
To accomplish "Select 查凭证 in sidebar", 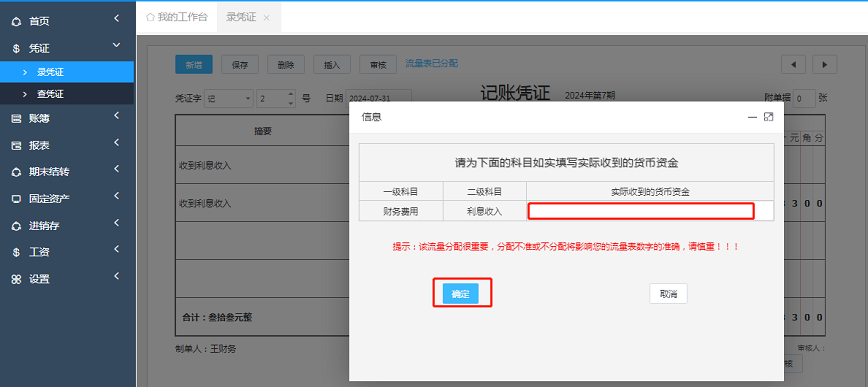I will coord(67,94).
